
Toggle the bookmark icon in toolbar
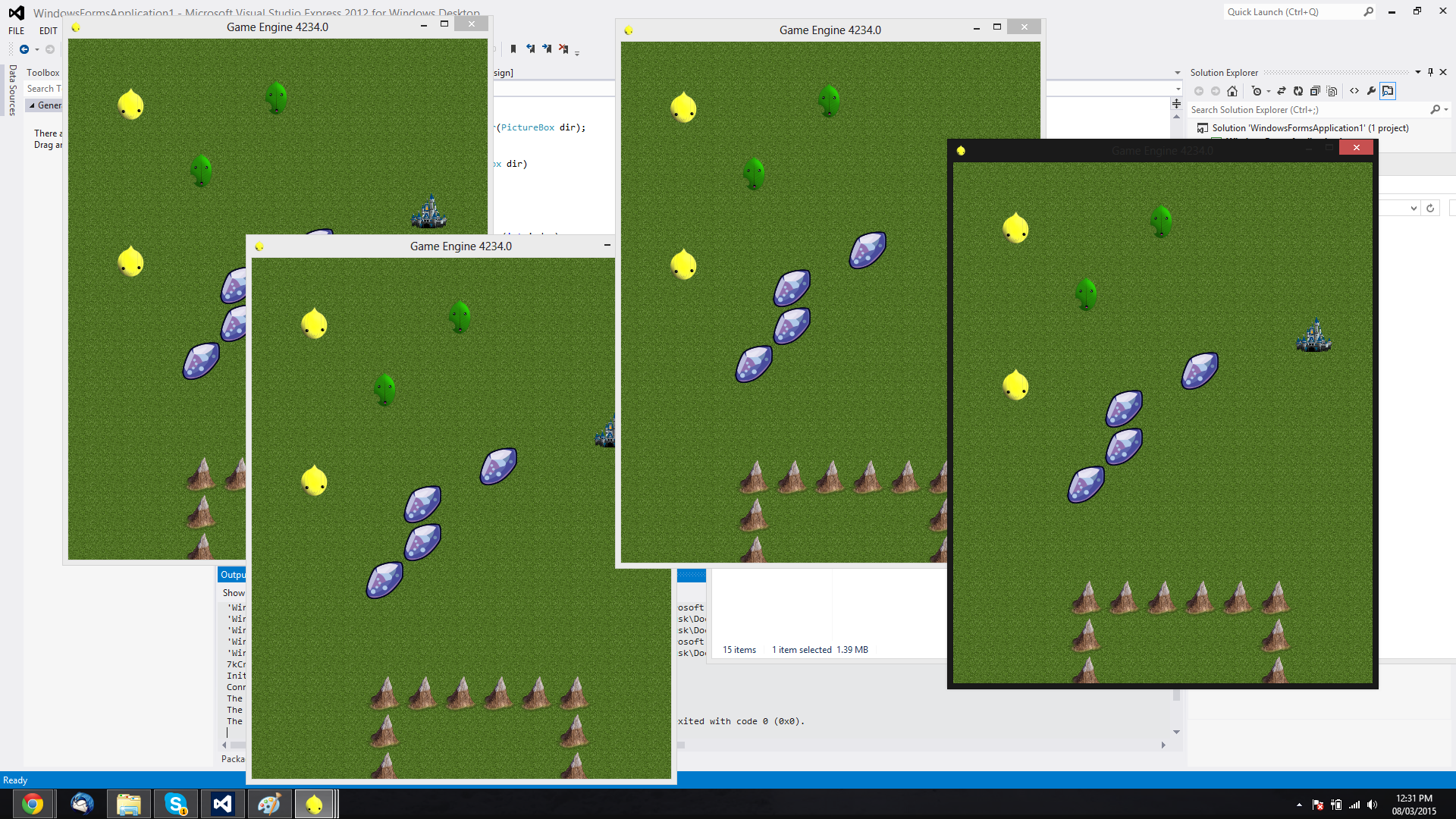pyautogui.click(x=513, y=49)
